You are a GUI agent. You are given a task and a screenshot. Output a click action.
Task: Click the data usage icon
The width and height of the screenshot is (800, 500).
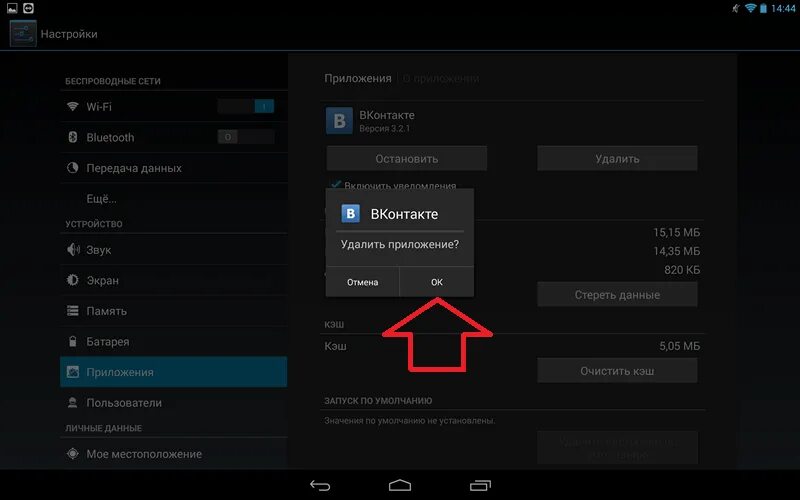click(72, 167)
